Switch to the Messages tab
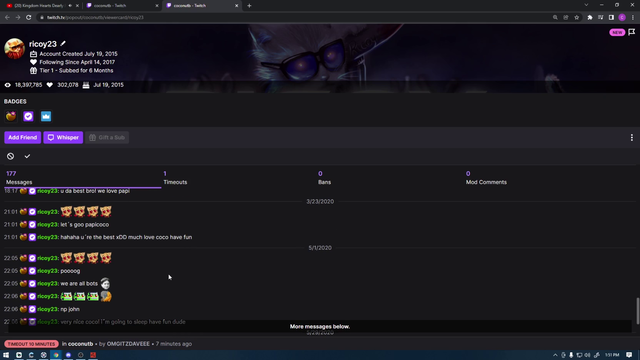Image resolution: width=640 pixels, height=360 pixels. [83, 178]
